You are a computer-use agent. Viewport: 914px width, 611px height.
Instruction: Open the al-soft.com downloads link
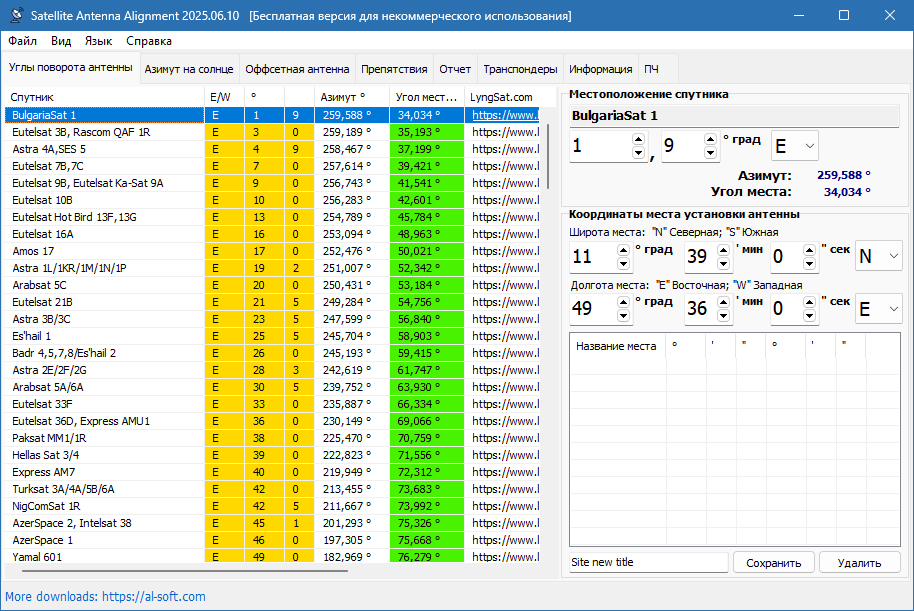click(x=154, y=596)
